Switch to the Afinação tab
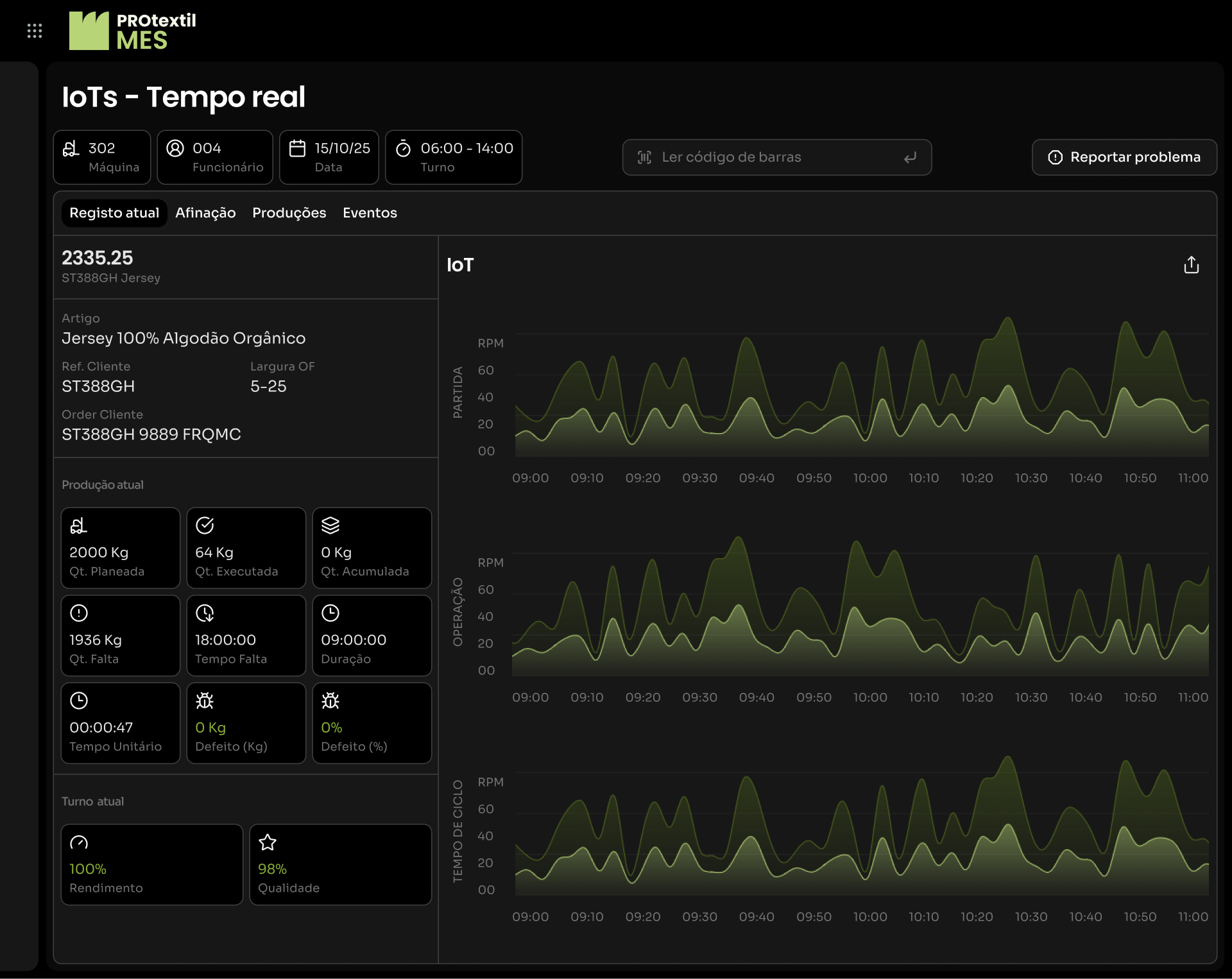This screenshot has height=979, width=1232. click(x=205, y=213)
